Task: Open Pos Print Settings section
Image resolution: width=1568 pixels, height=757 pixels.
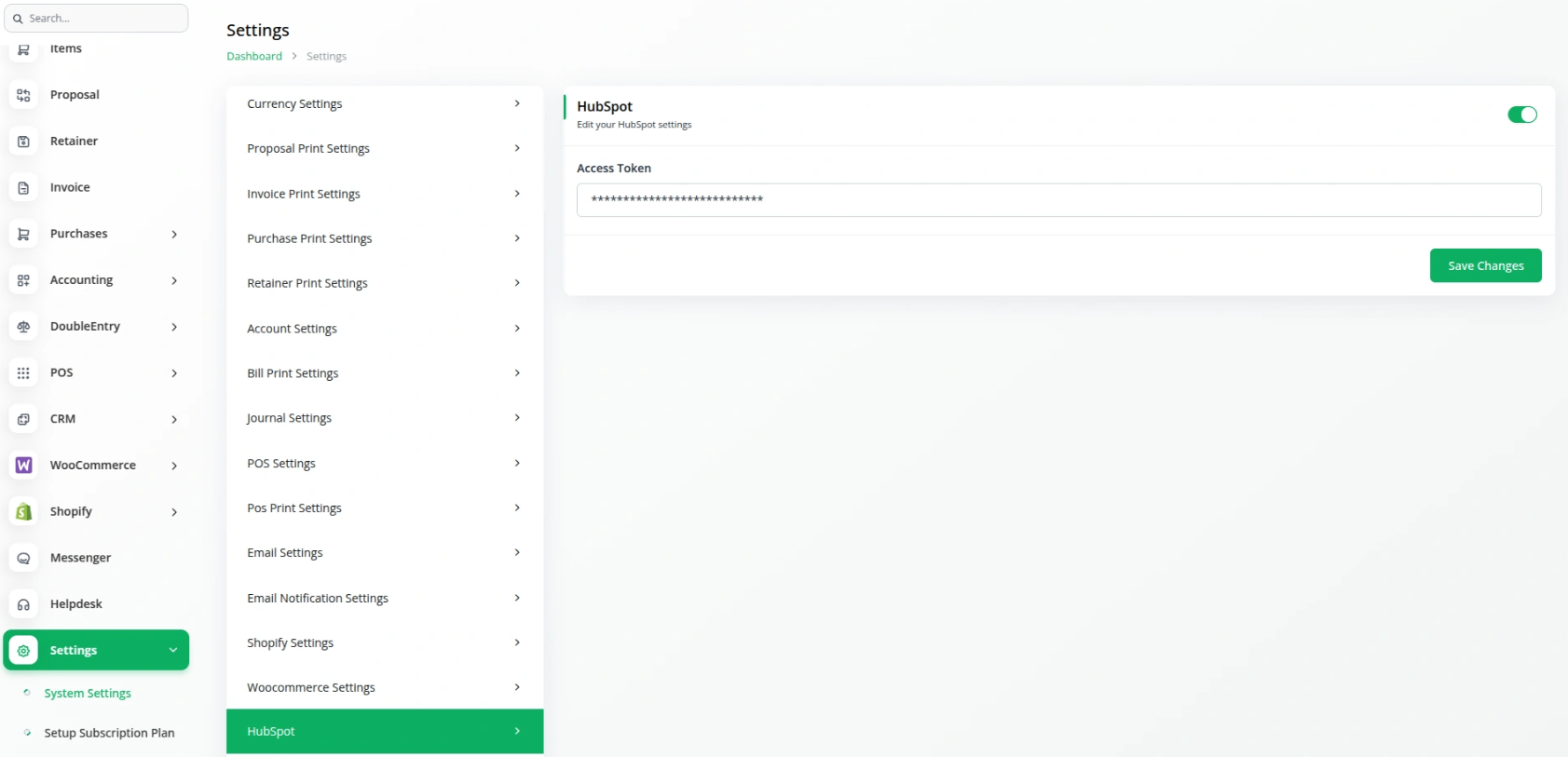Action: coord(385,507)
